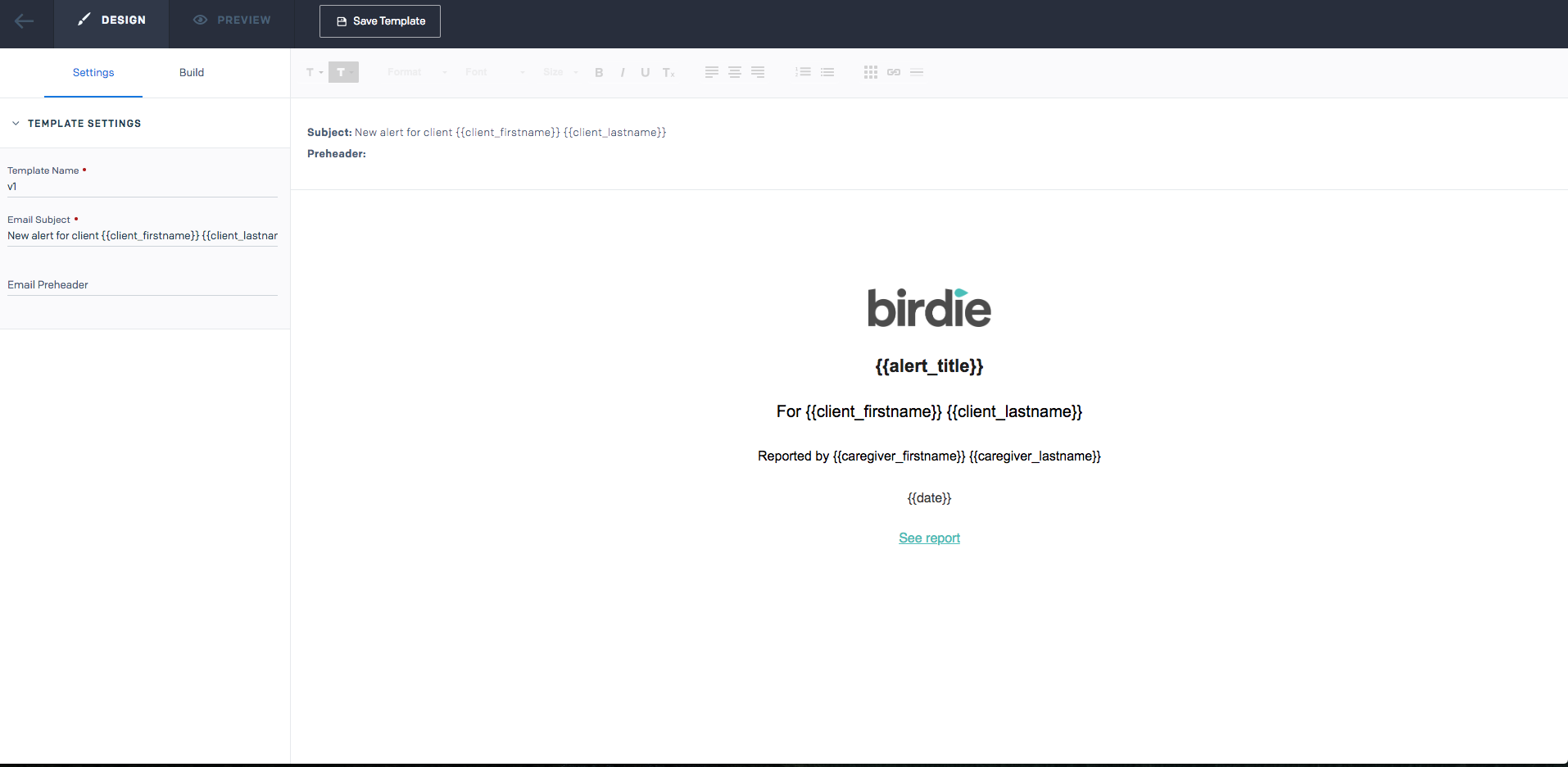Insert a horizontal line
Image resolution: width=1568 pixels, height=767 pixels.
pos(917,72)
